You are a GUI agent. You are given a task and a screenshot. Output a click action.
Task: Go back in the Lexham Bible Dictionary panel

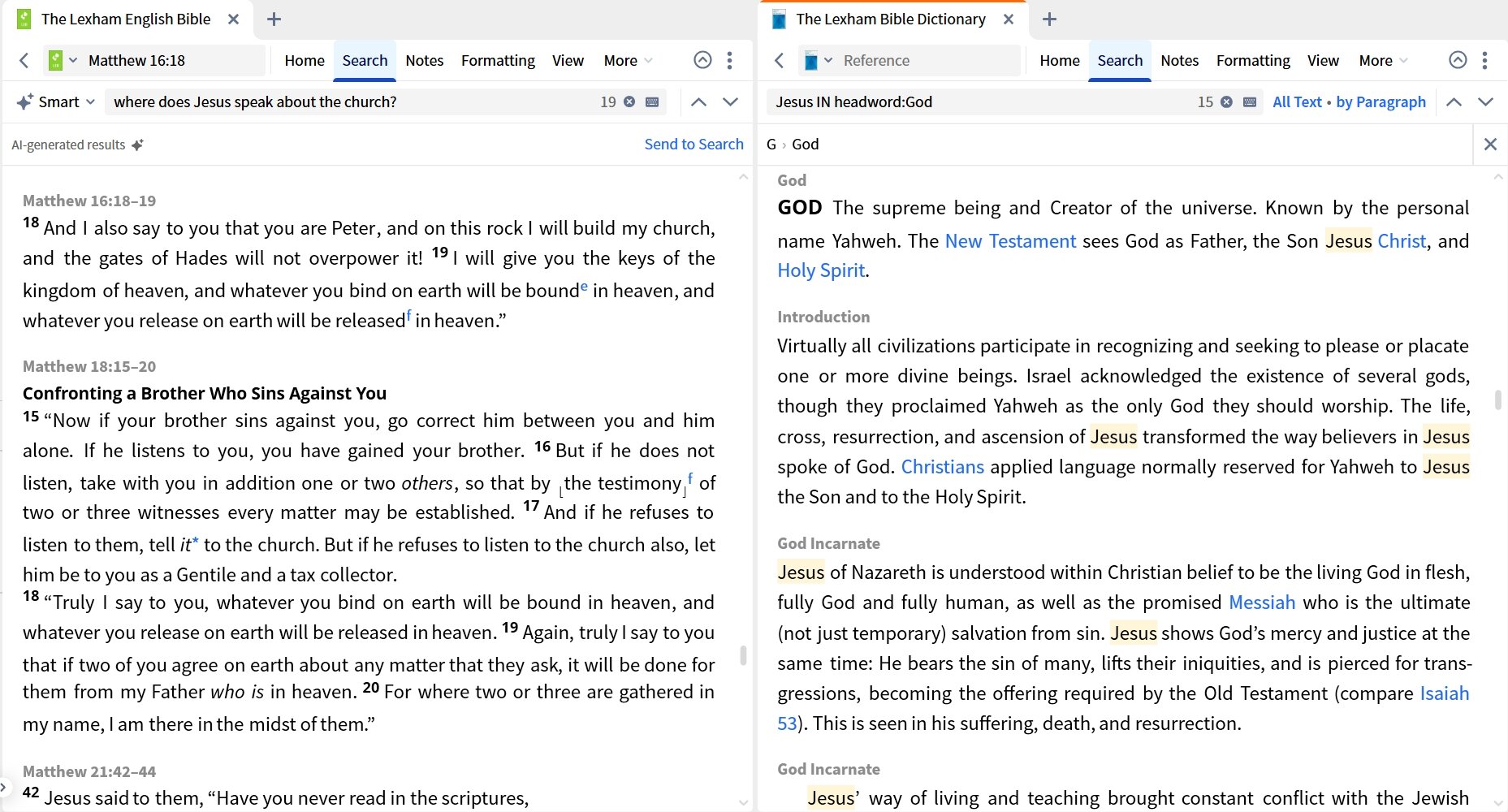[x=780, y=60]
